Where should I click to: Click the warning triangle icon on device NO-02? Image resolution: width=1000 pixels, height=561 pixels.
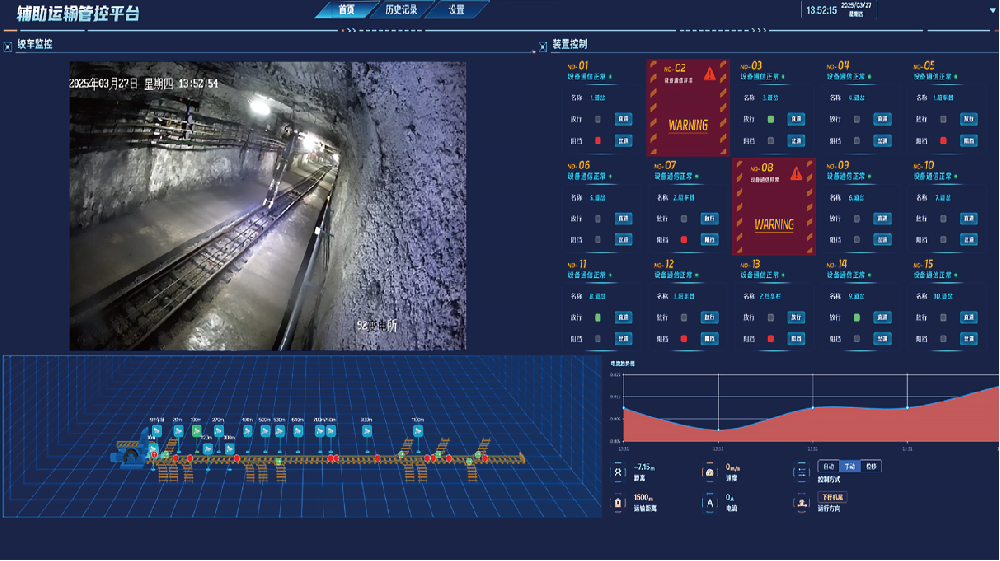click(709, 73)
